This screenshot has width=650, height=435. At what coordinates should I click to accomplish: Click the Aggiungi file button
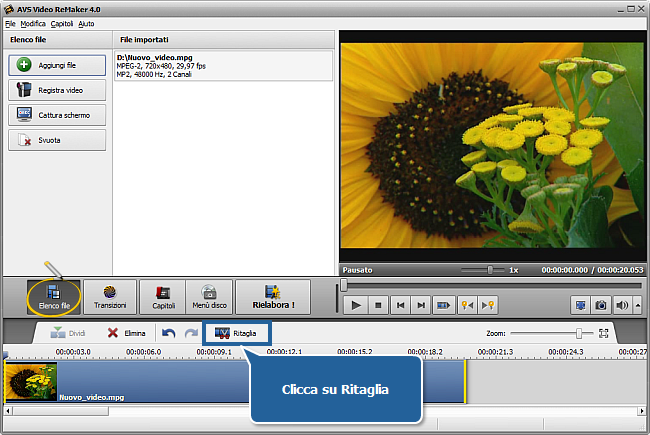(x=57, y=65)
